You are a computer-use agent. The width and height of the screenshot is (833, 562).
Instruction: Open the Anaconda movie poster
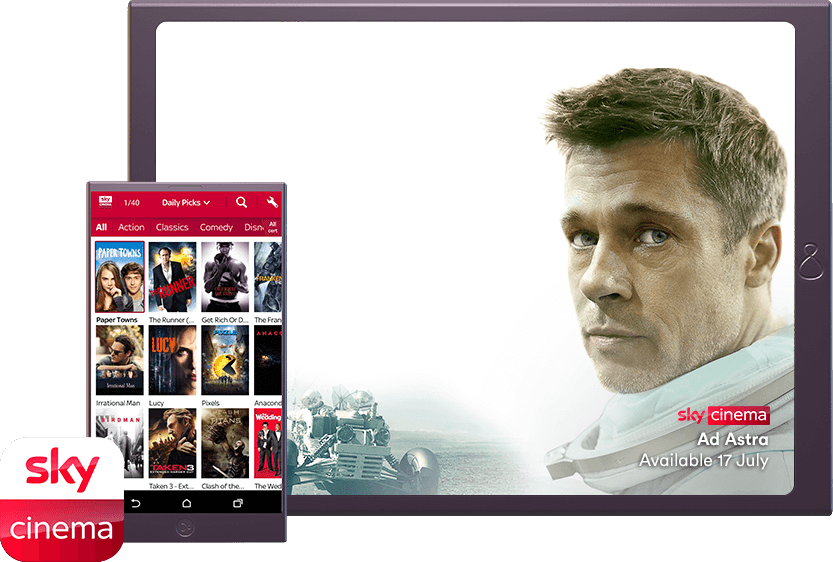[268, 360]
